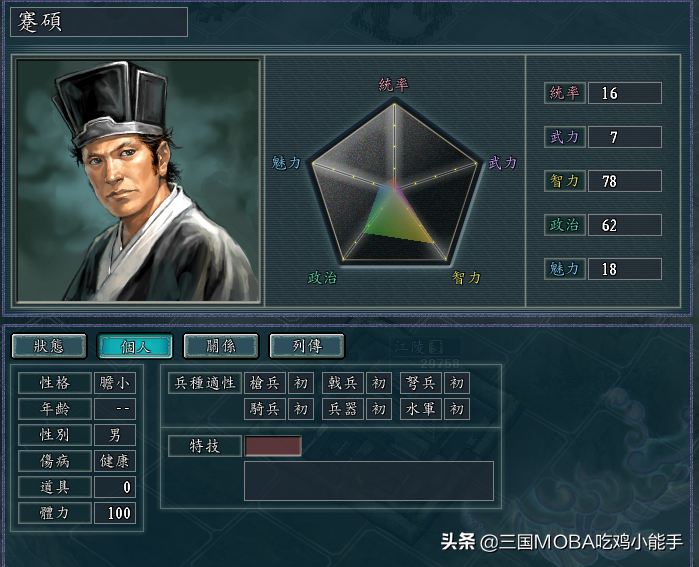699x567 pixels.
Task: Click the 騎兵 troop aptitude cell
Action: coord(265,409)
